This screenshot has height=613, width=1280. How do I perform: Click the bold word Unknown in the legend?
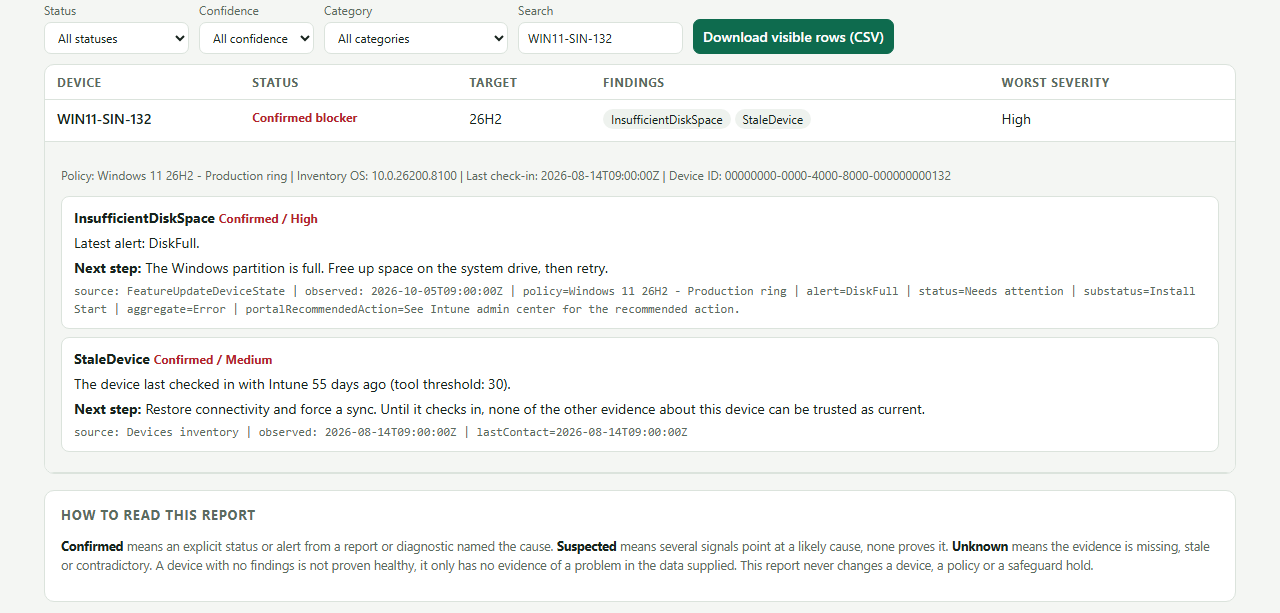(x=980, y=547)
